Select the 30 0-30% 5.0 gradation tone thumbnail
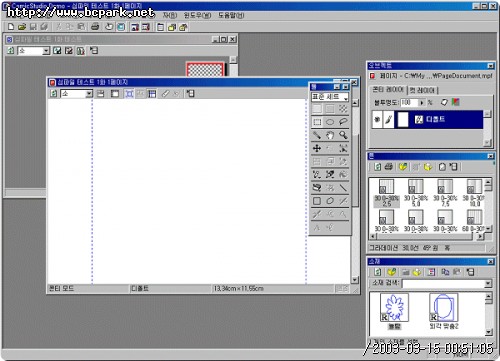The image size is (500, 361). [416, 193]
